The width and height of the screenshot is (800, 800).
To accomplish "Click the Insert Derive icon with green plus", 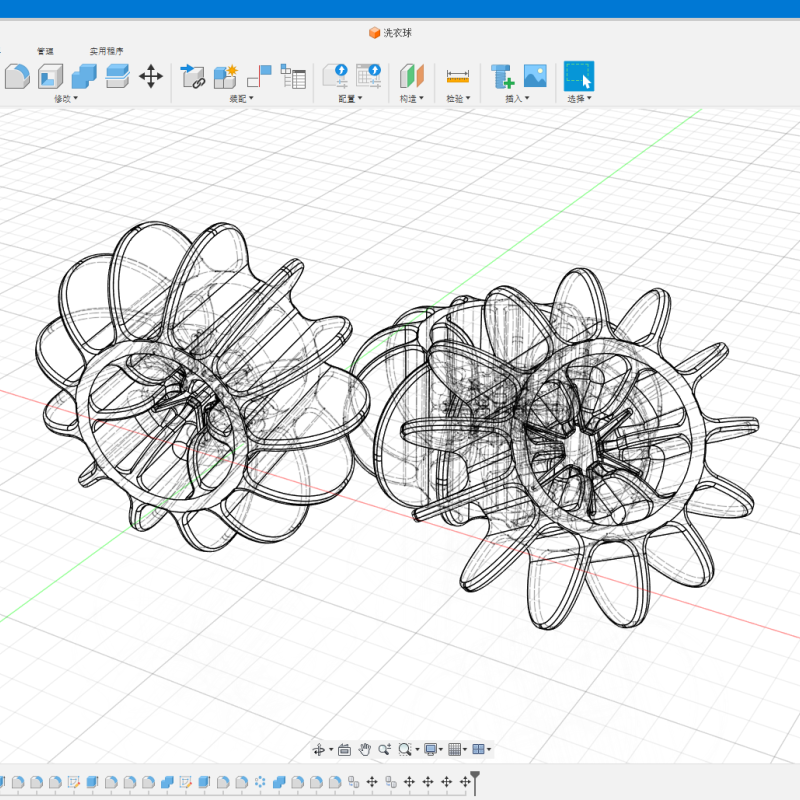I will pyautogui.click(x=502, y=76).
